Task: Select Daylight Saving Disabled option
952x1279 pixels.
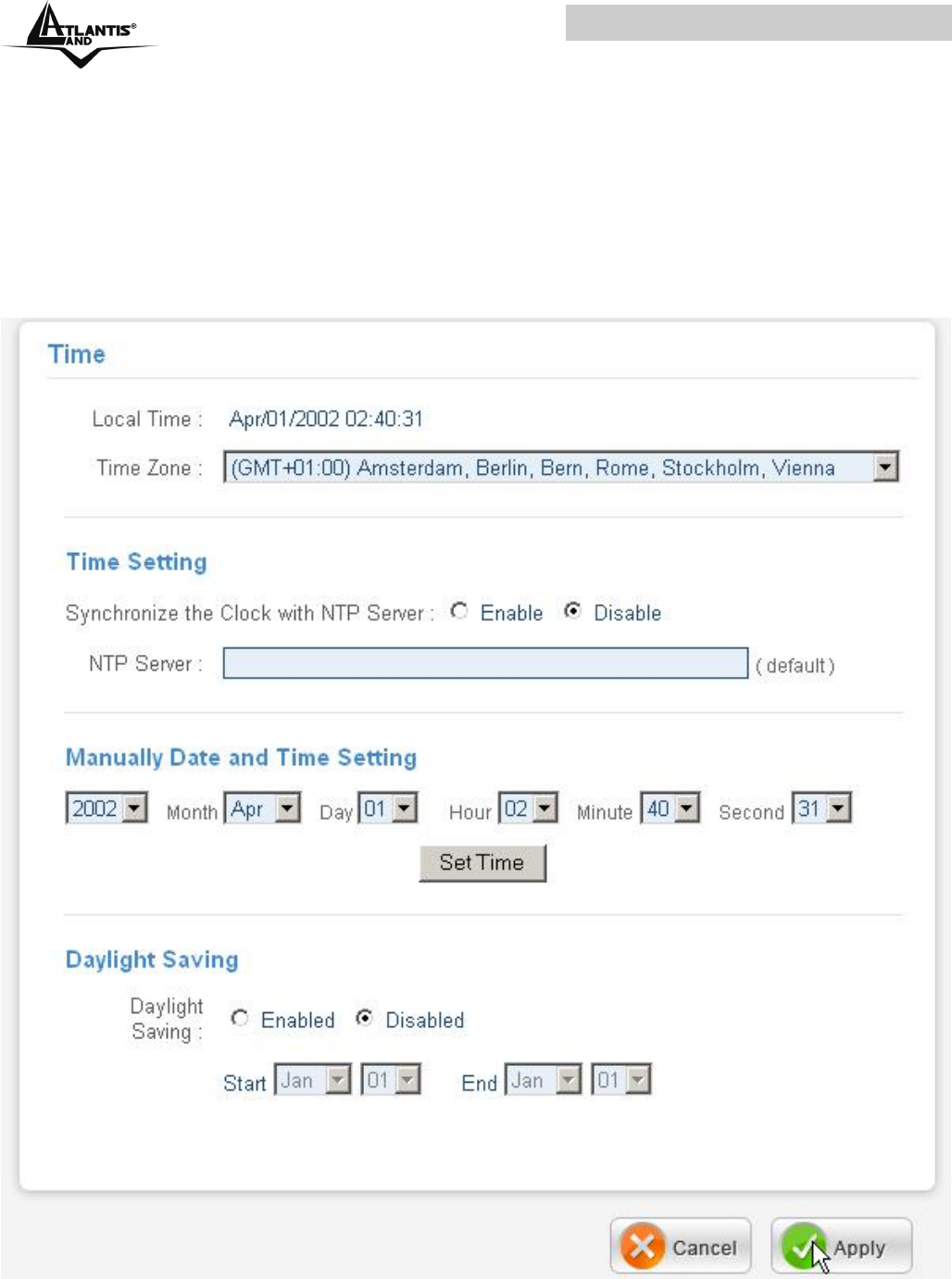Action: 365,1018
